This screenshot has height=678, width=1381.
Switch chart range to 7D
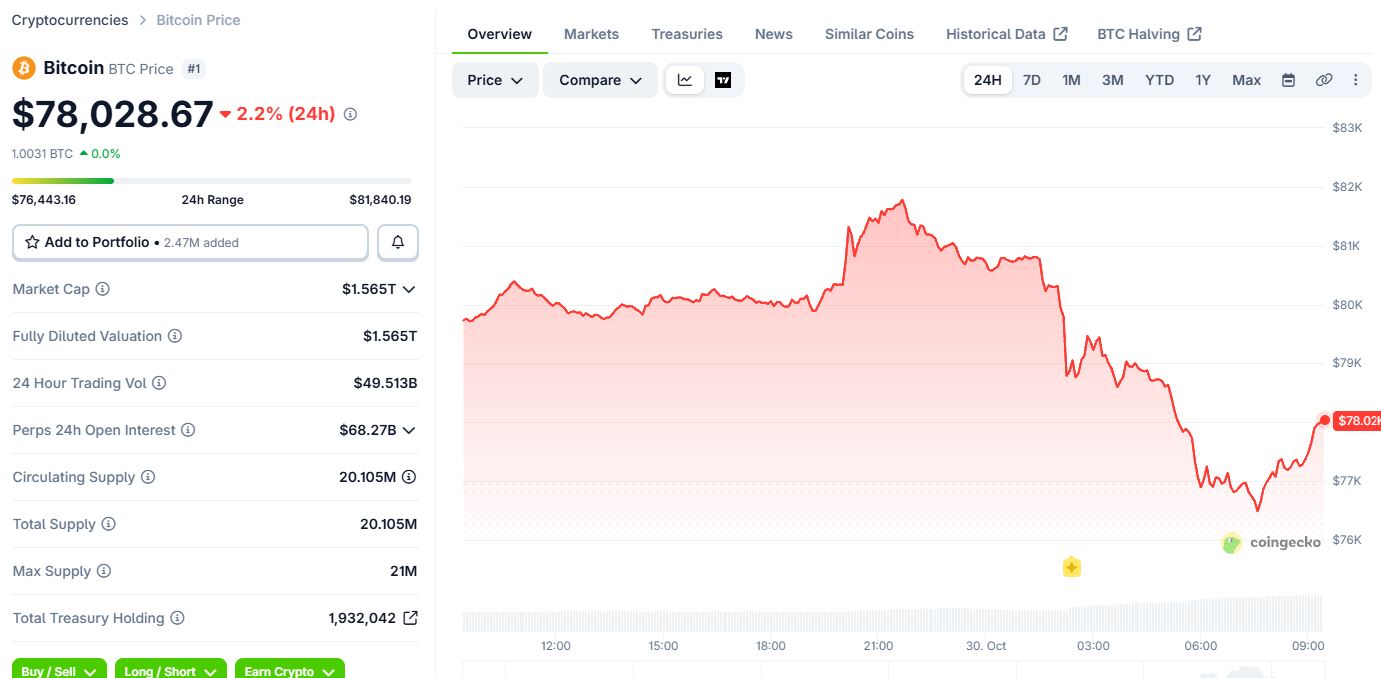click(1031, 80)
